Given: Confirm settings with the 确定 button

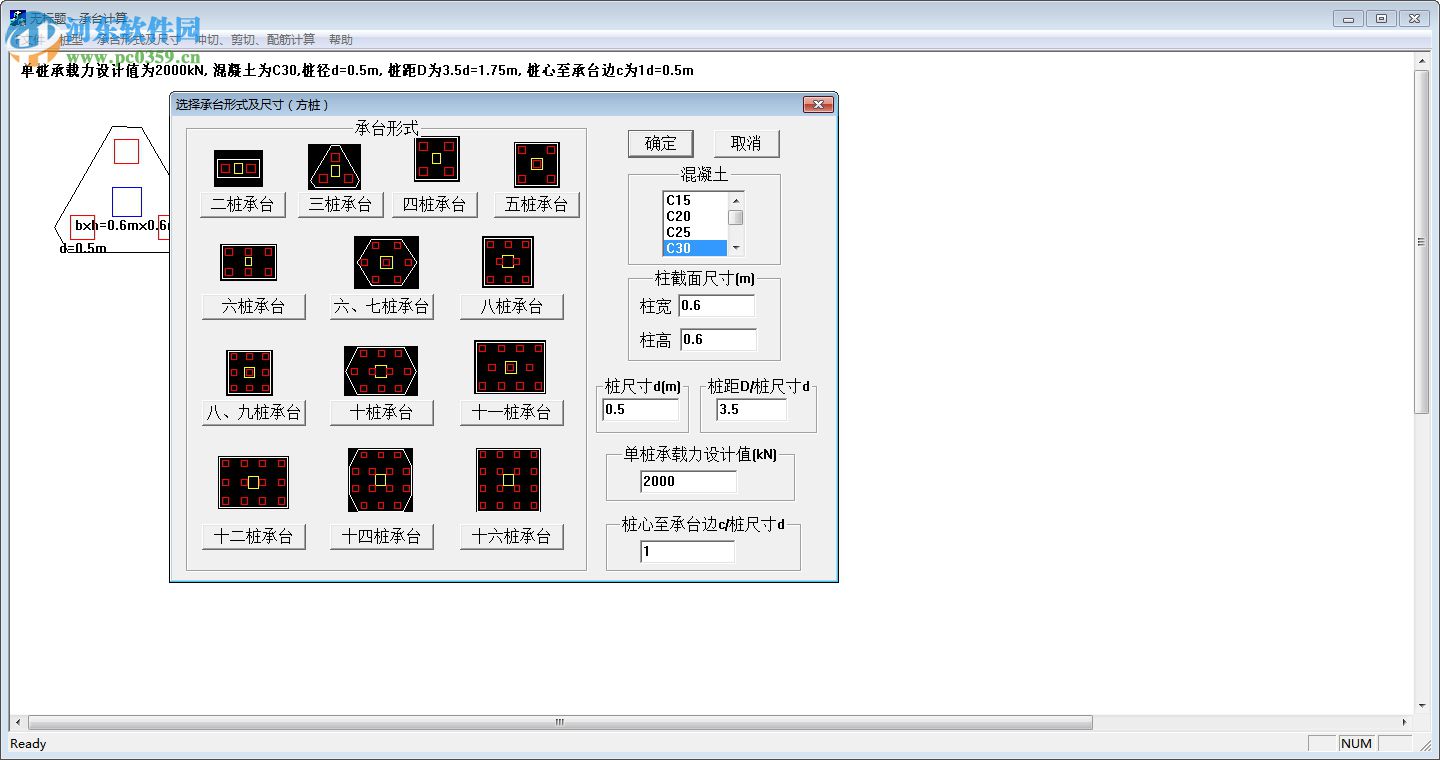Looking at the screenshot, I should tap(660, 143).
